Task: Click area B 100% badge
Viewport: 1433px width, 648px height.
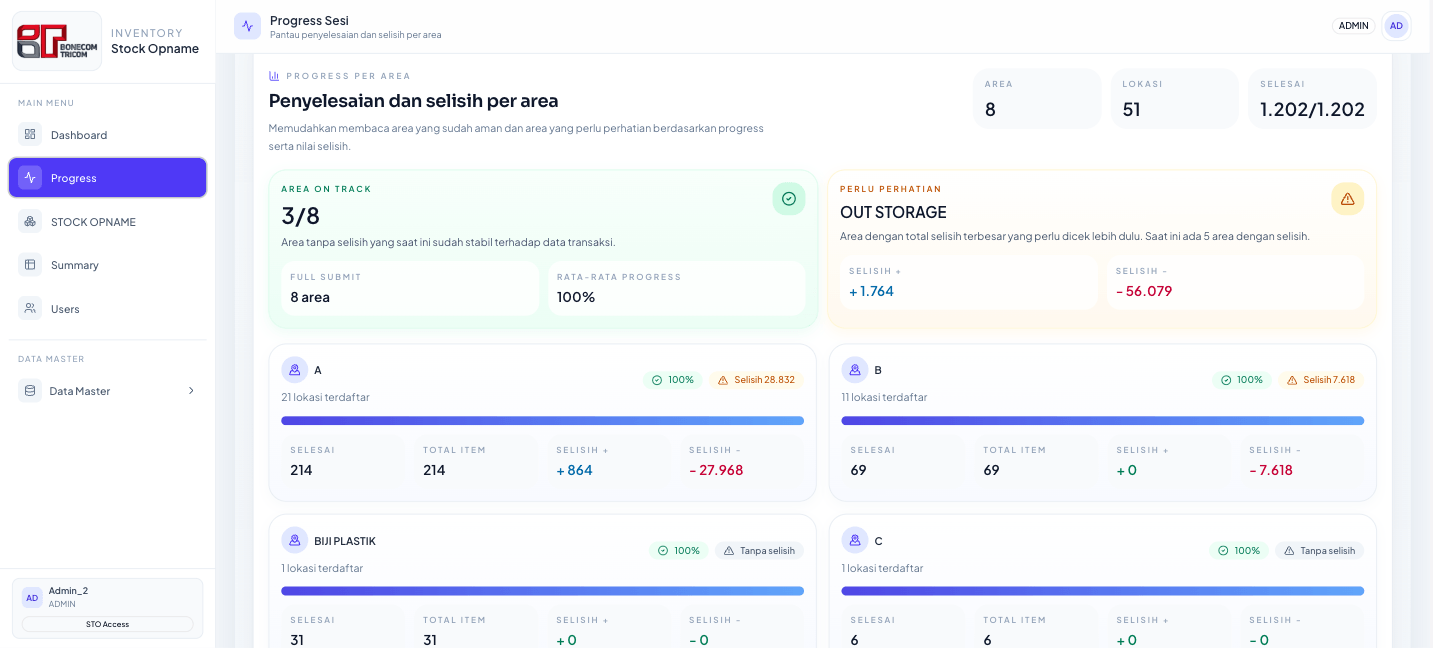Action: click(1242, 380)
